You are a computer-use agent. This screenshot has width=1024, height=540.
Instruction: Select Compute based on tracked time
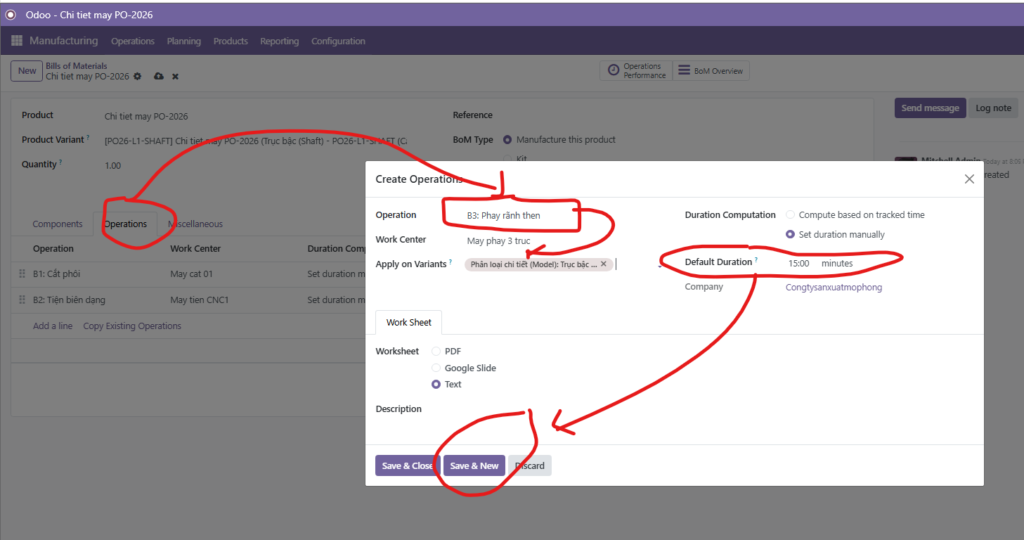point(790,215)
